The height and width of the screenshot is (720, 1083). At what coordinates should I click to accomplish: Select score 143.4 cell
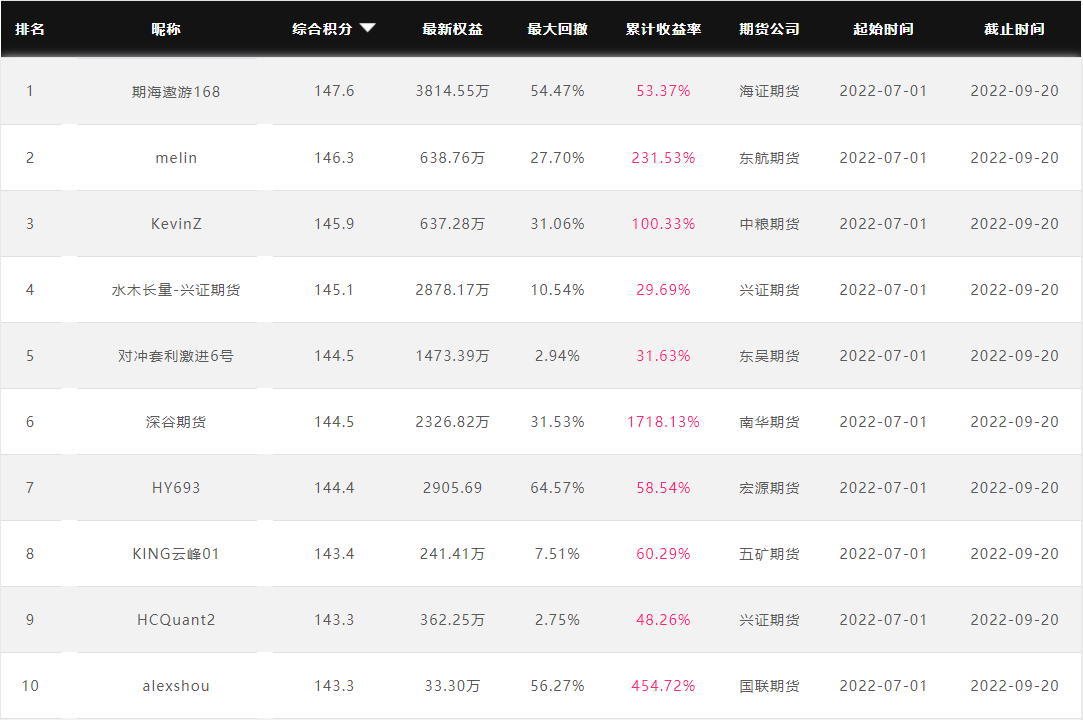334,554
